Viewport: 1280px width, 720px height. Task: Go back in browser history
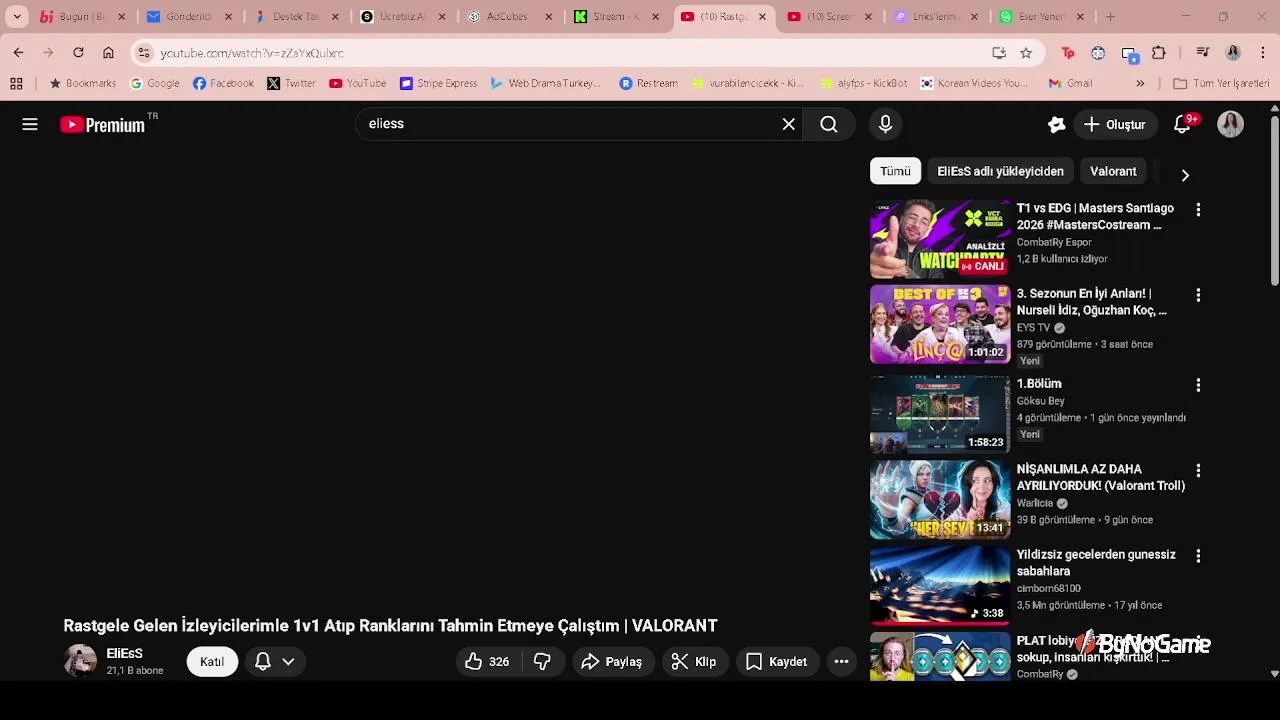tap(18, 52)
